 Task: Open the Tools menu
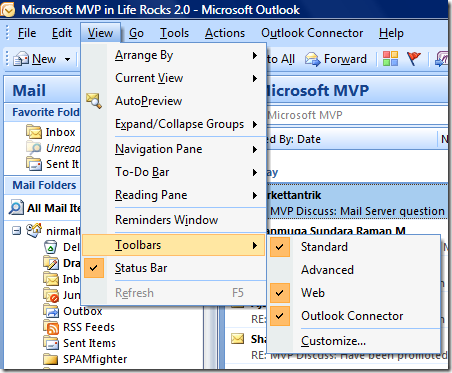[174, 33]
